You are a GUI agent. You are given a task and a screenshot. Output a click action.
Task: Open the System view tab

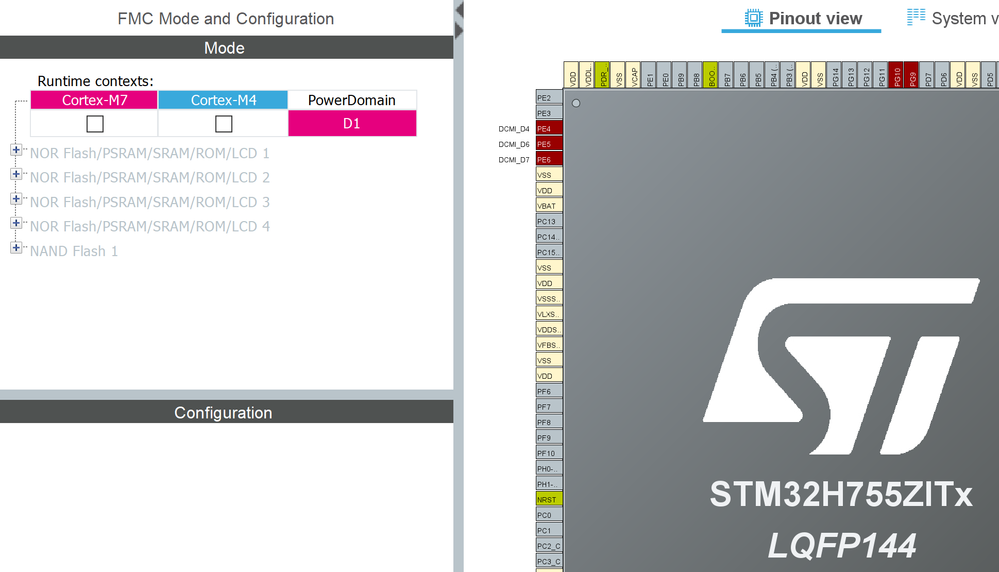tap(952, 18)
